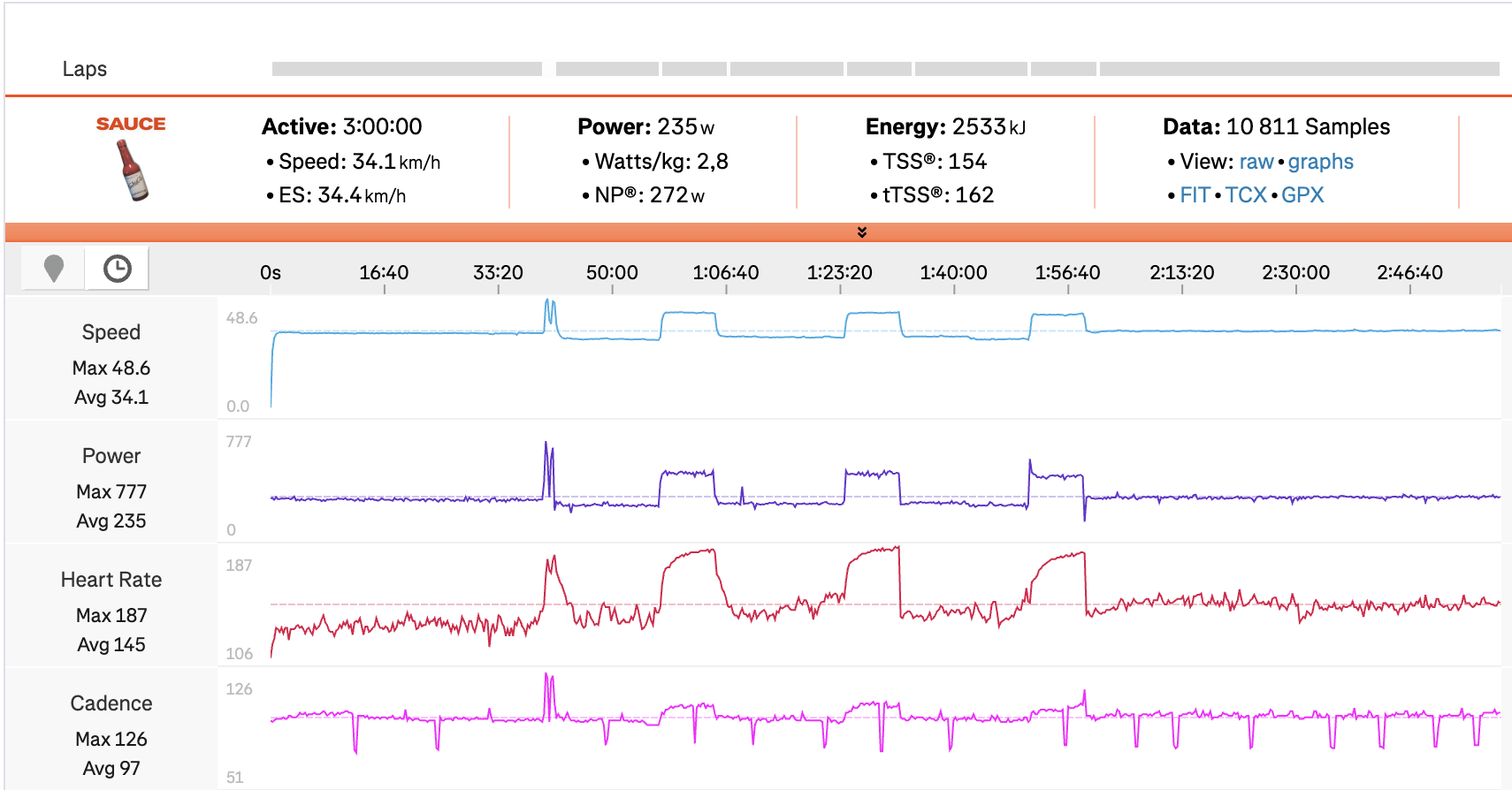The width and height of the screenshot is (1512, 790).
Task: Select the first lap bar segment
Action: [407, 69]
